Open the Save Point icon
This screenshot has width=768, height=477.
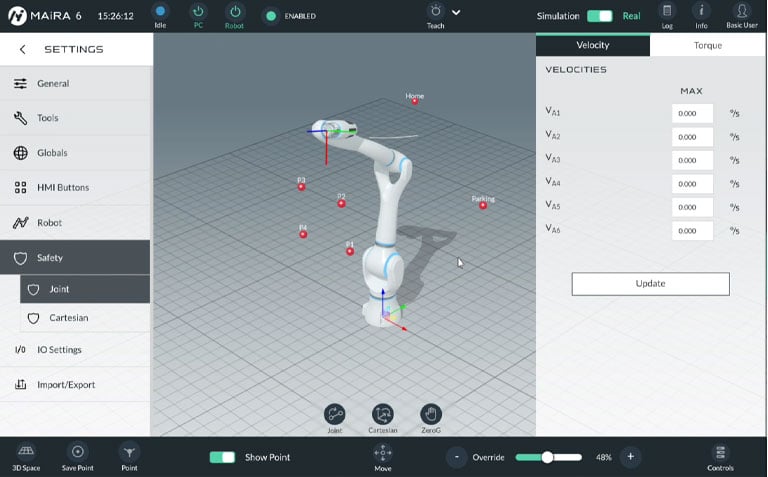pos(78,452)
